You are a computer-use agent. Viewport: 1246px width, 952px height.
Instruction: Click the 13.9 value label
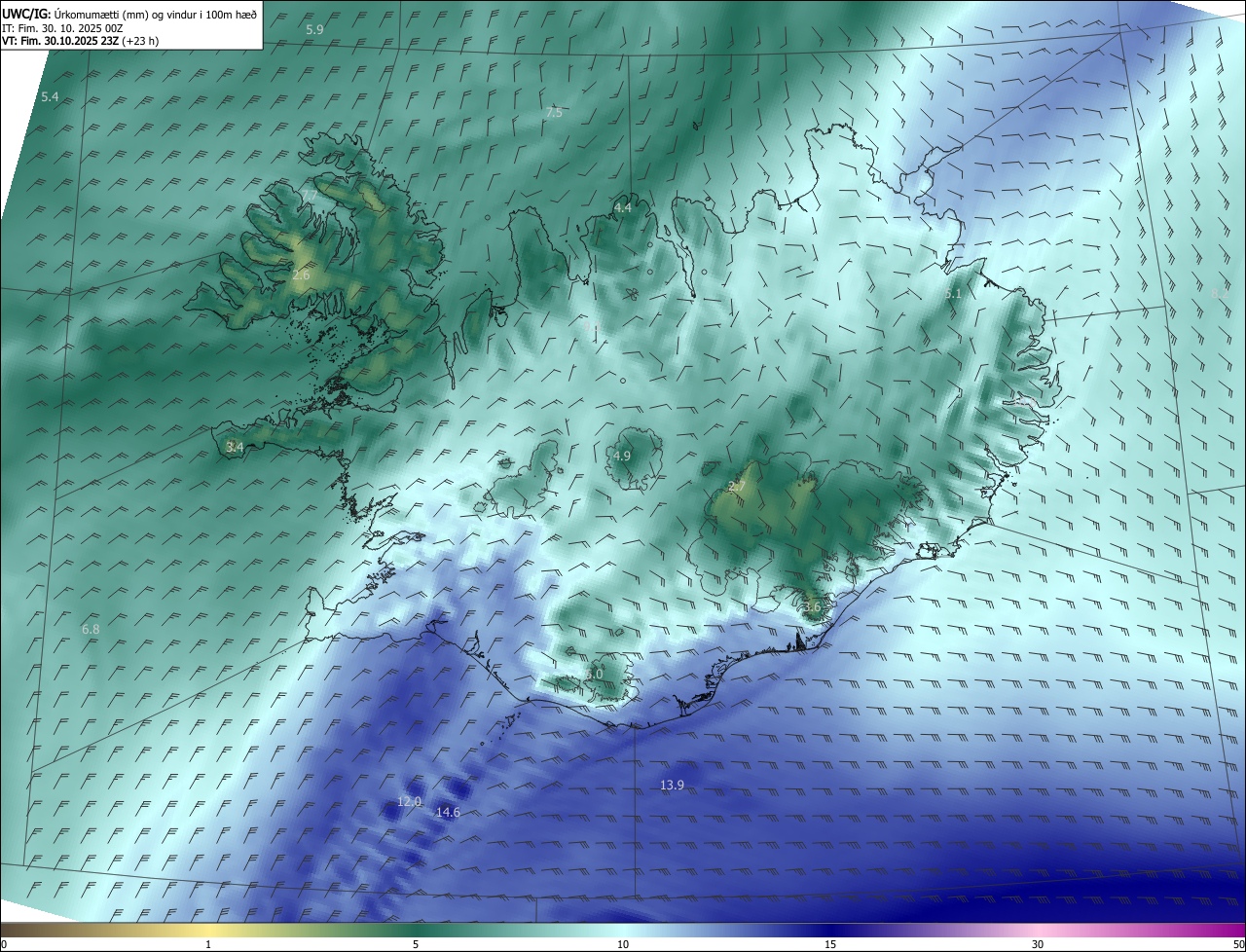[672, 785]
